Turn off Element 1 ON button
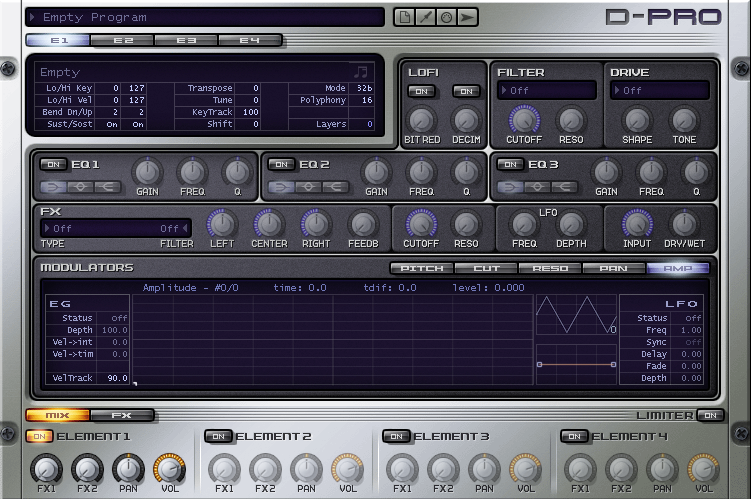The image size is (751, 499). [39, 436]
